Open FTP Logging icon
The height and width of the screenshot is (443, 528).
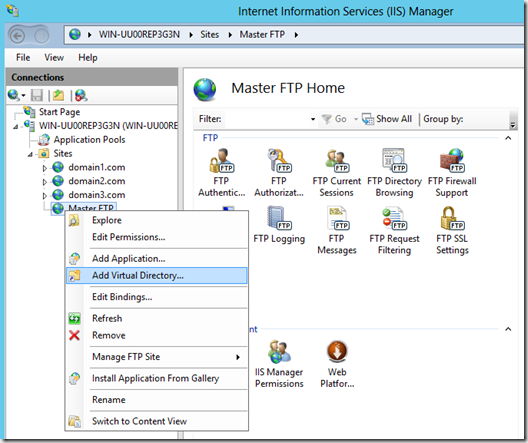point(279,225)
